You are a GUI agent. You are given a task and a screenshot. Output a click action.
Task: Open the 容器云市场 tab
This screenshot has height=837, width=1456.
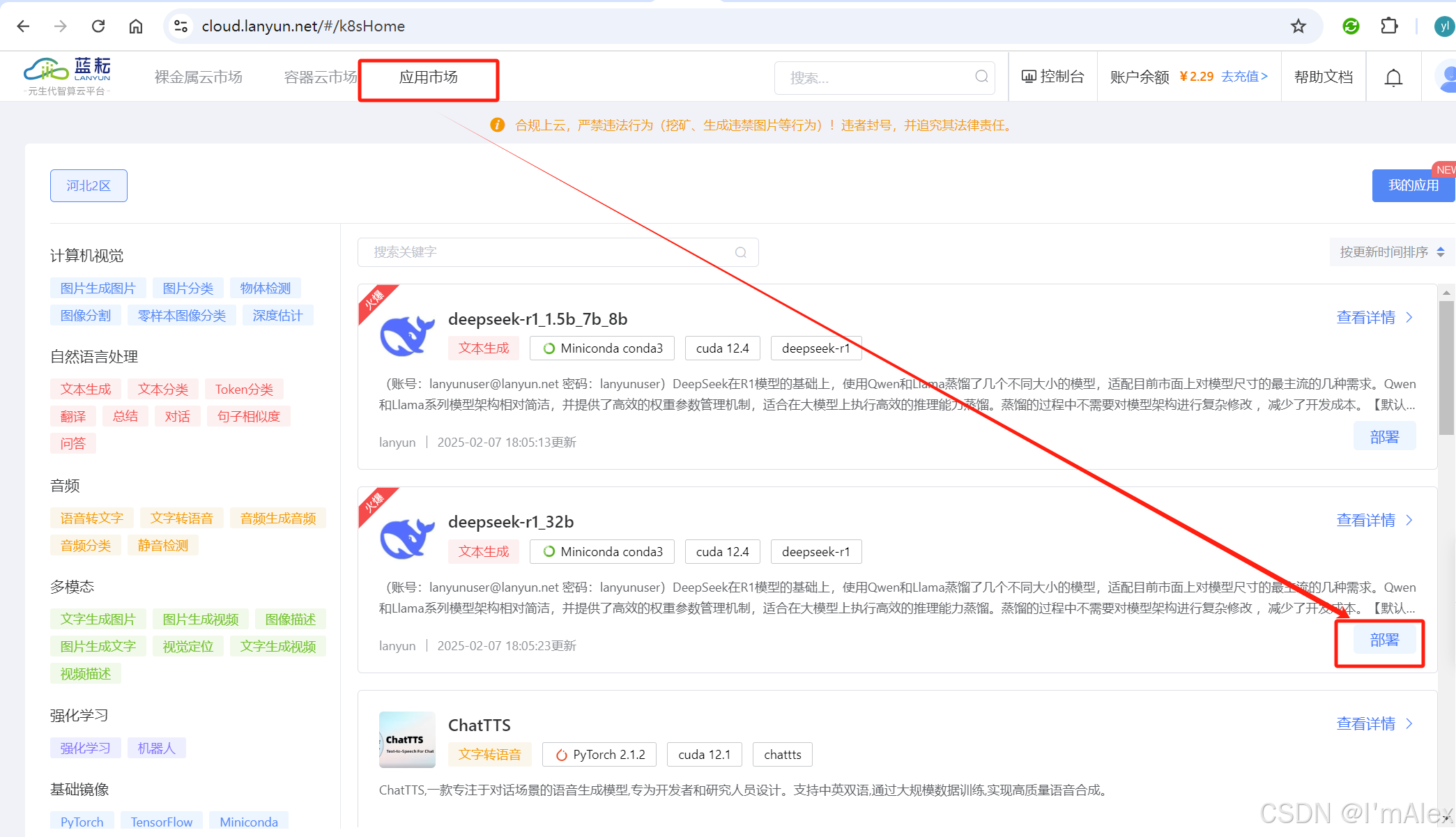321,77
